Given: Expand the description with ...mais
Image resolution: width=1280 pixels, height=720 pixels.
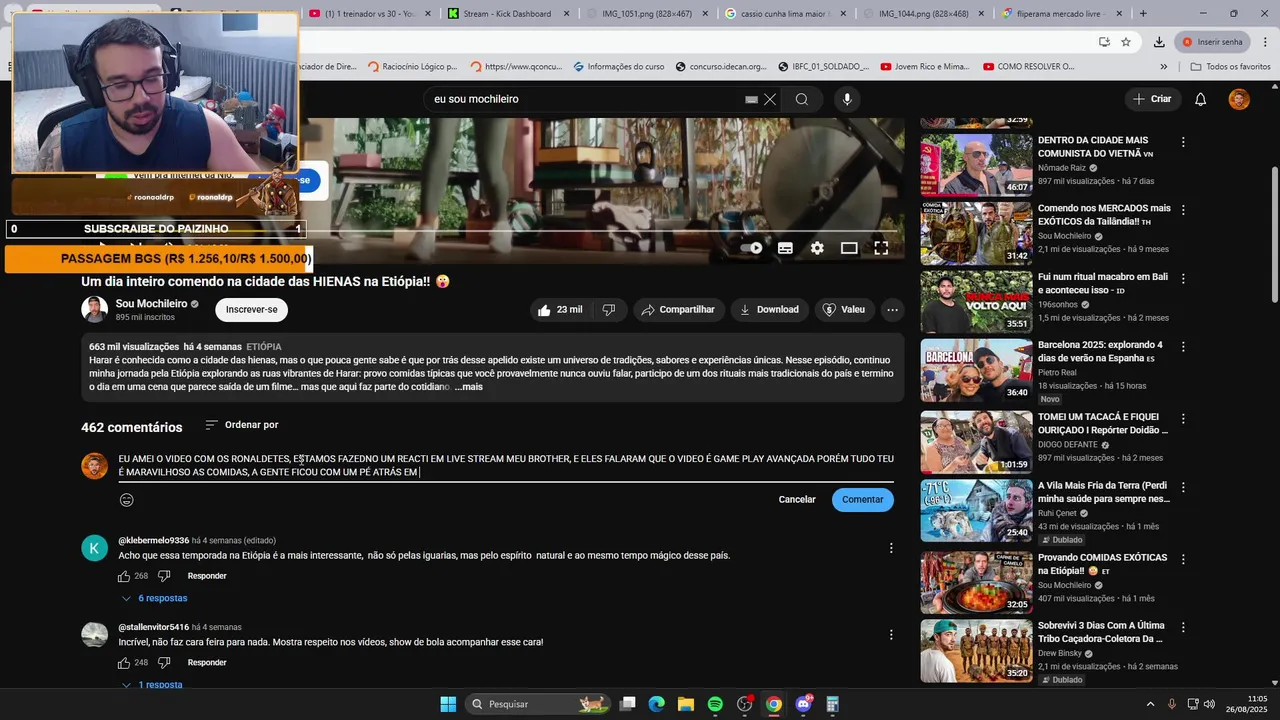Looking at the screenshot, I should pyautogui.click(x=468, y=387).
